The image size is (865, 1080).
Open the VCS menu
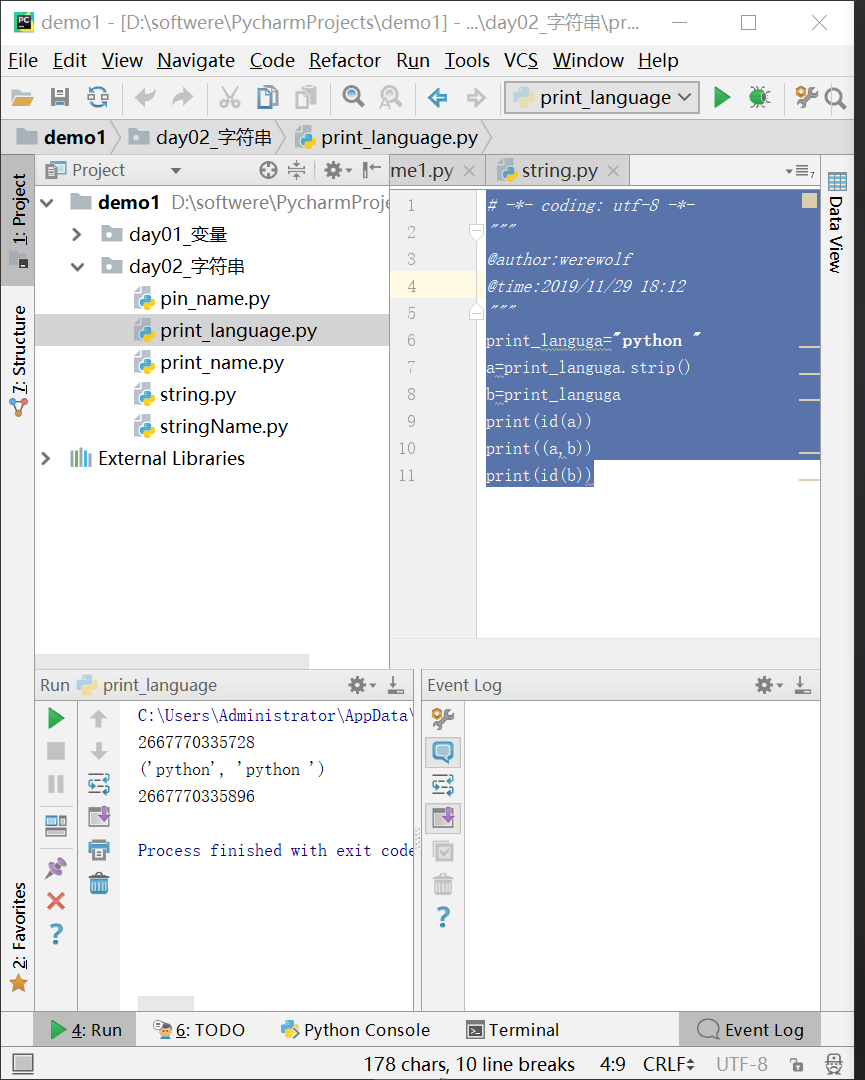point(521,61)
